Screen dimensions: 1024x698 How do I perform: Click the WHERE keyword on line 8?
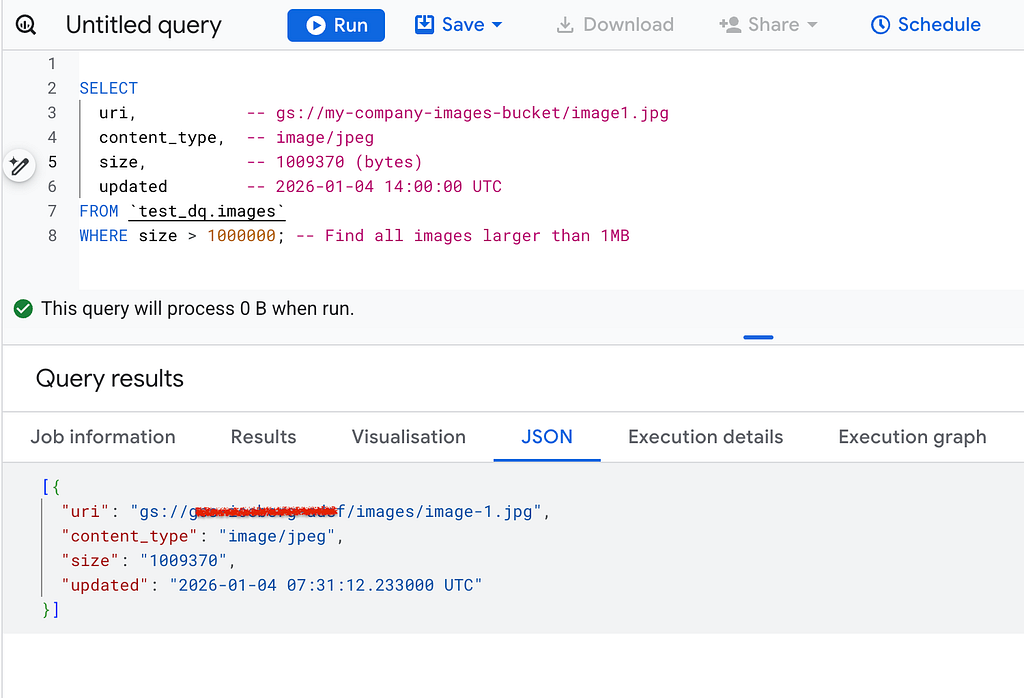(103, 236)
